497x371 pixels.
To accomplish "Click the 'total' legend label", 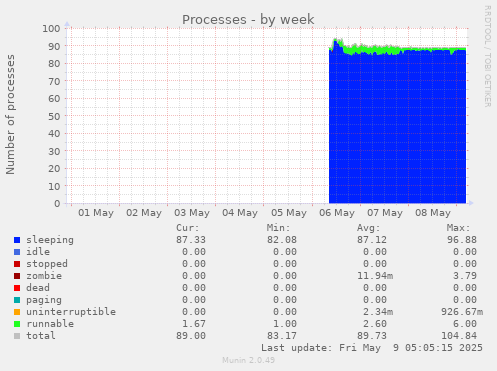I will tap(41, 336).
